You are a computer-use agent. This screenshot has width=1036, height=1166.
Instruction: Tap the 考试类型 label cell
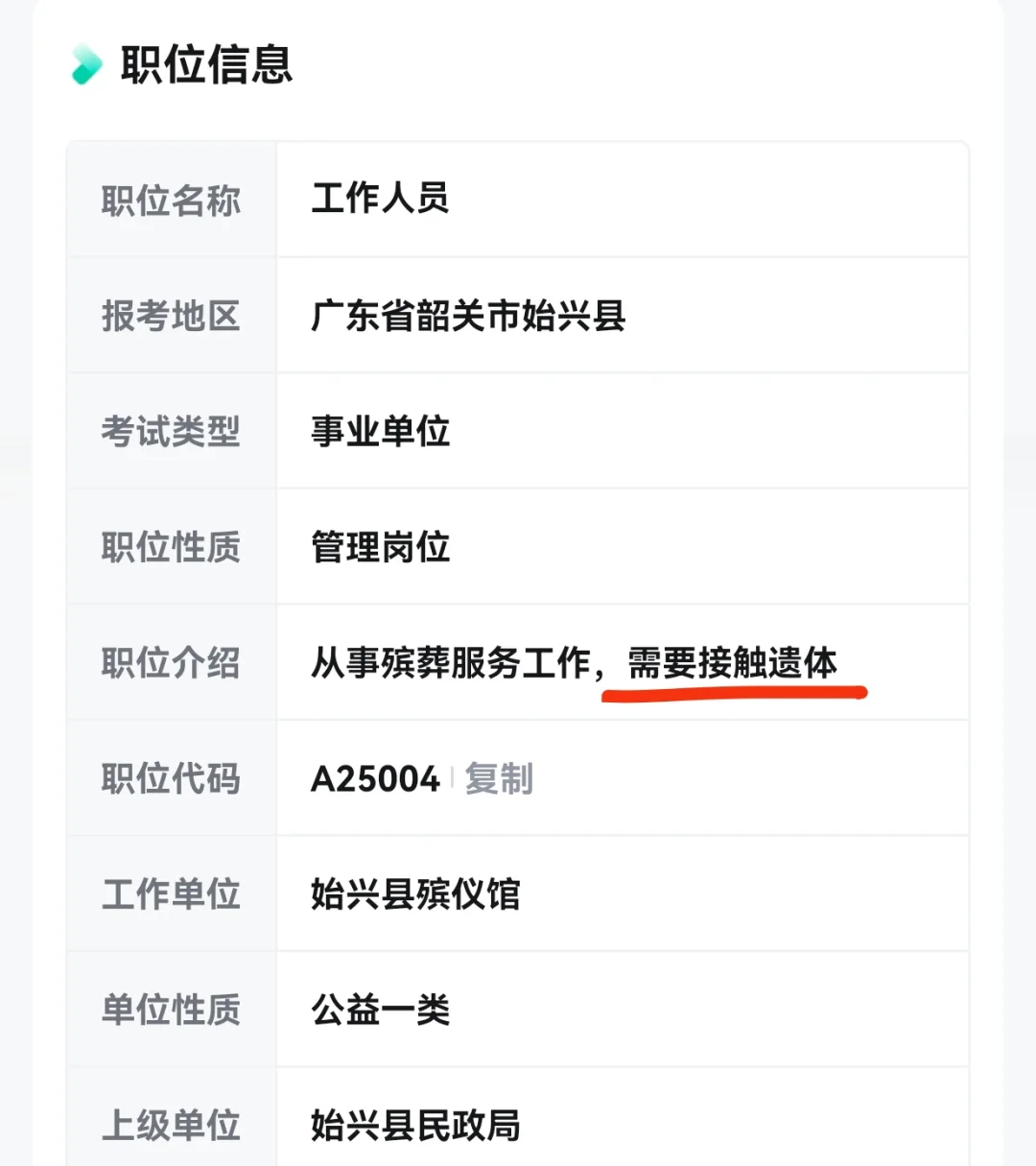point(172,431)
